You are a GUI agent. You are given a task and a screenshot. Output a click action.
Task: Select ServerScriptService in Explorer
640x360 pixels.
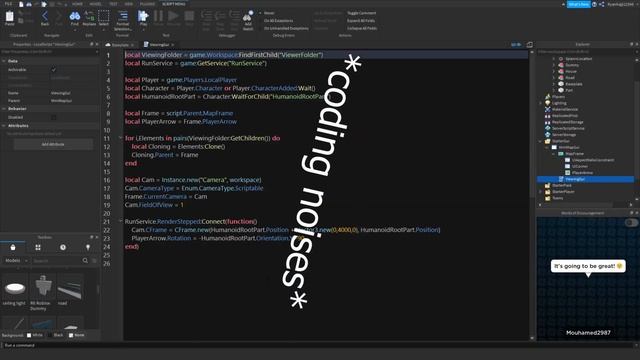[568, 128]
